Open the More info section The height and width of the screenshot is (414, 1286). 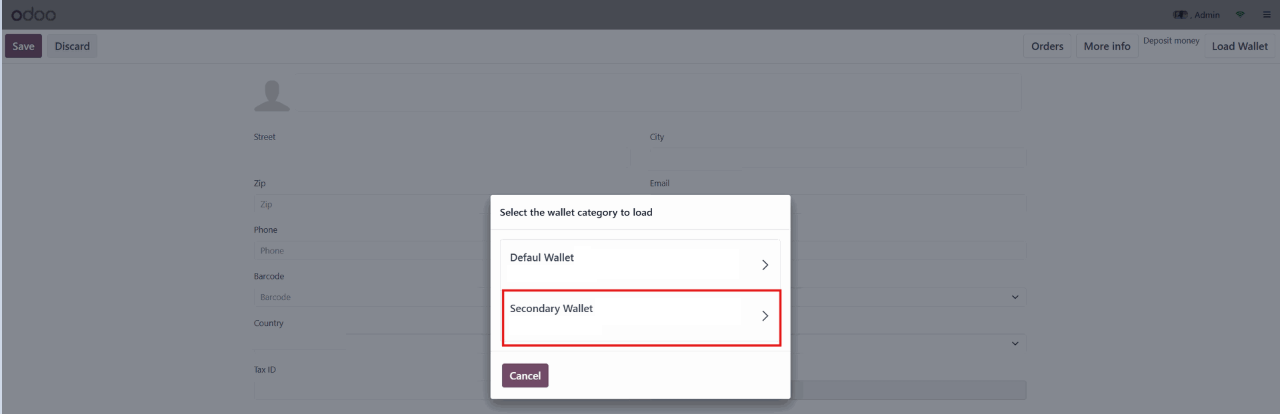click(x=1107, y=46)
